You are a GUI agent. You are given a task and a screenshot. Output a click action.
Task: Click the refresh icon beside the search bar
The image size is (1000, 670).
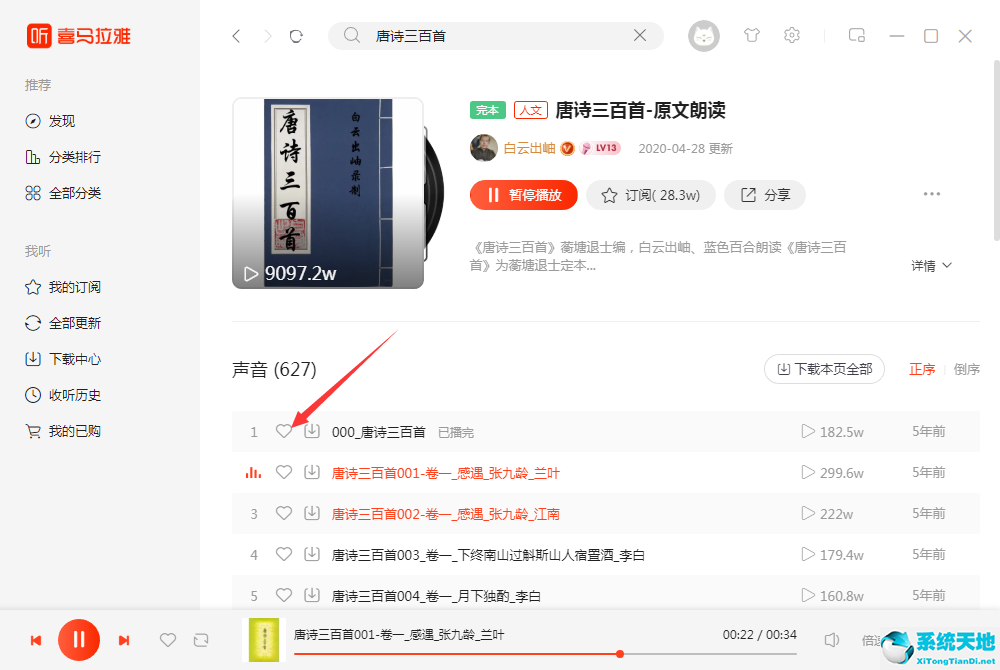[296, 36]
